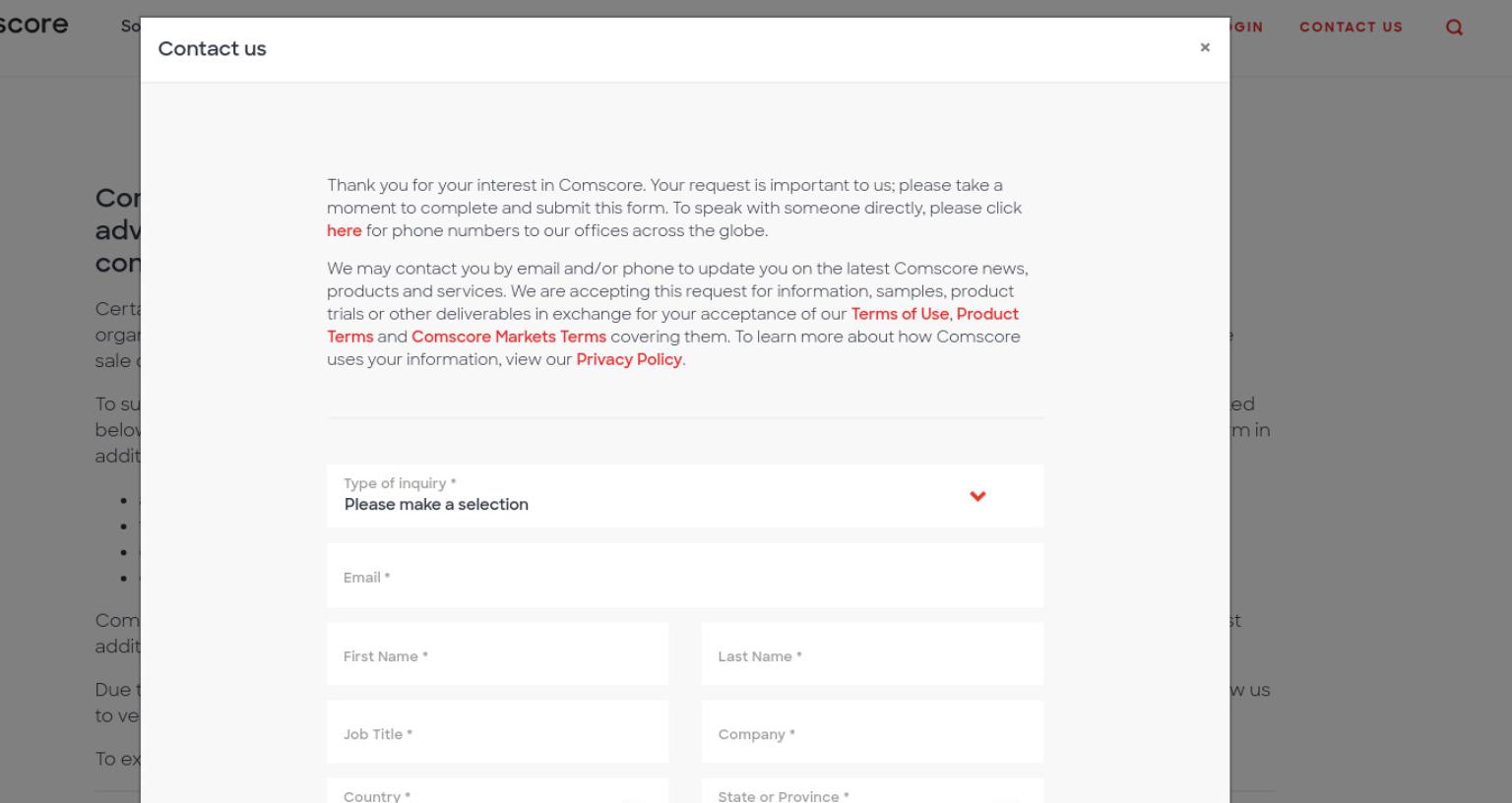1512x803 pixels.
Task: Focus the Company field
Action: [x=872, y=731]
